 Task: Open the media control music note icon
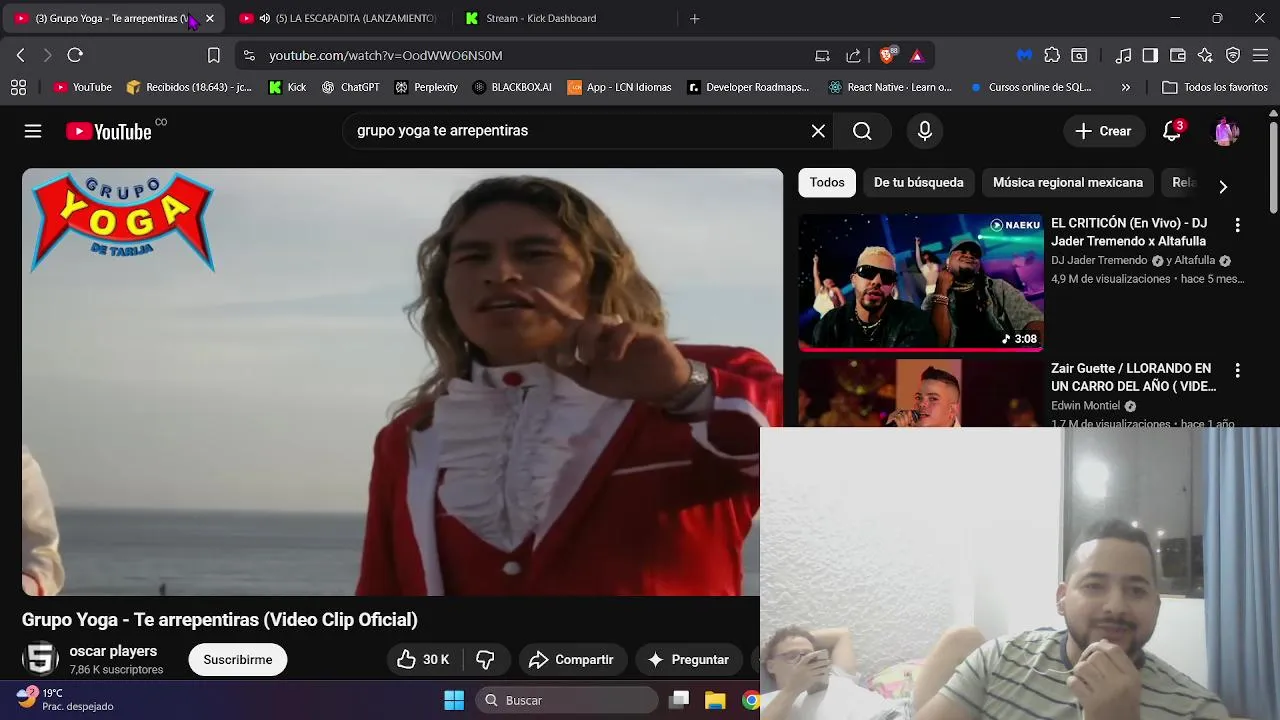pos(1124,55)
